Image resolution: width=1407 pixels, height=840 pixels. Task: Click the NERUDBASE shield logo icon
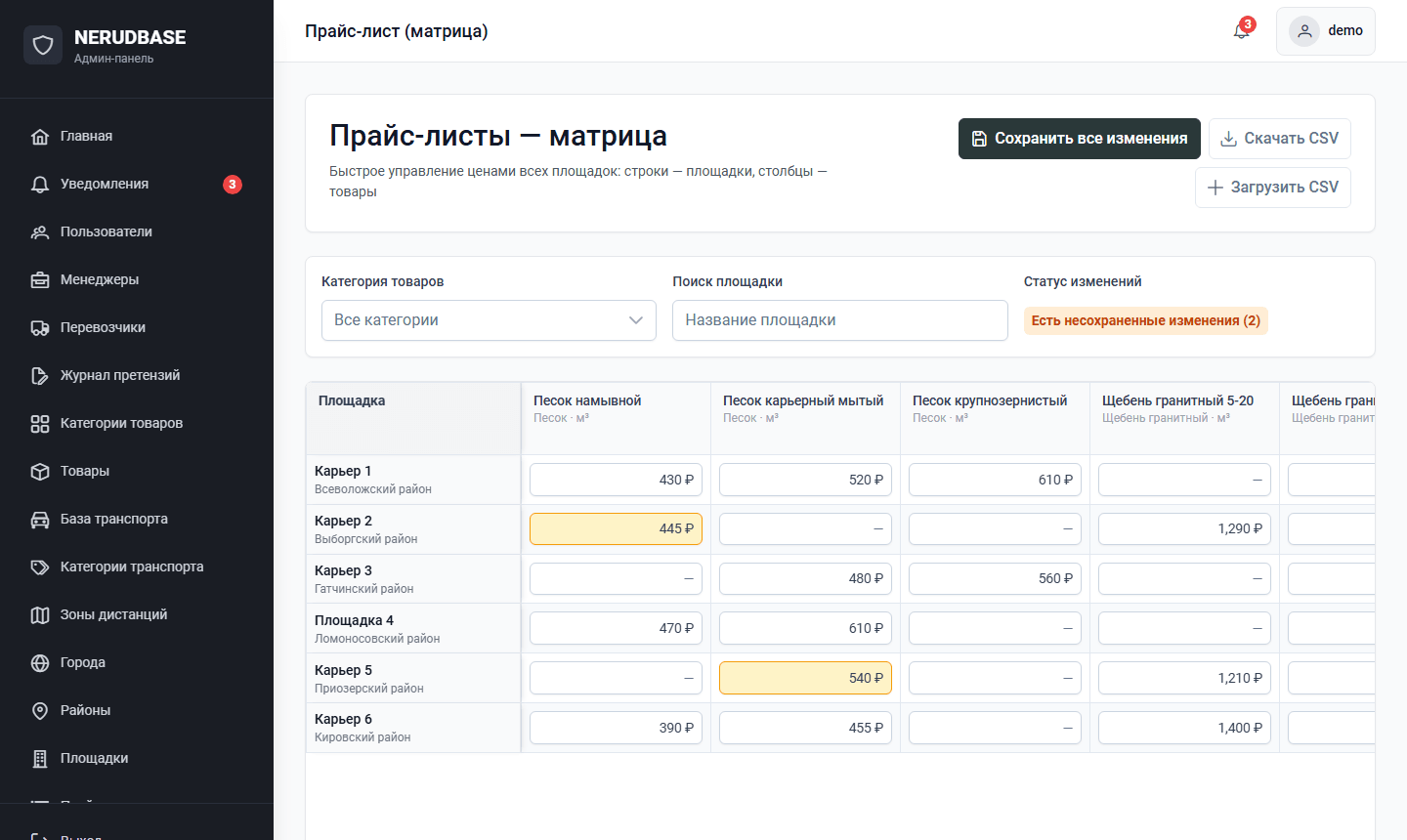pos(43,45)
